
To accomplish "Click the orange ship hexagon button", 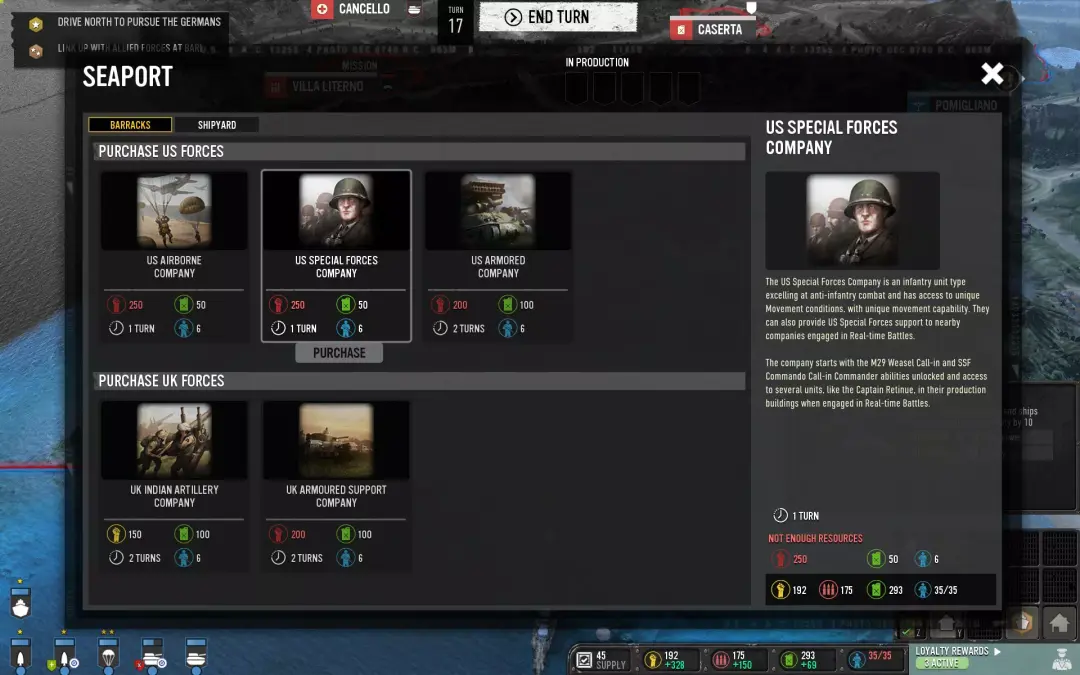I will tap(1022, 623).
